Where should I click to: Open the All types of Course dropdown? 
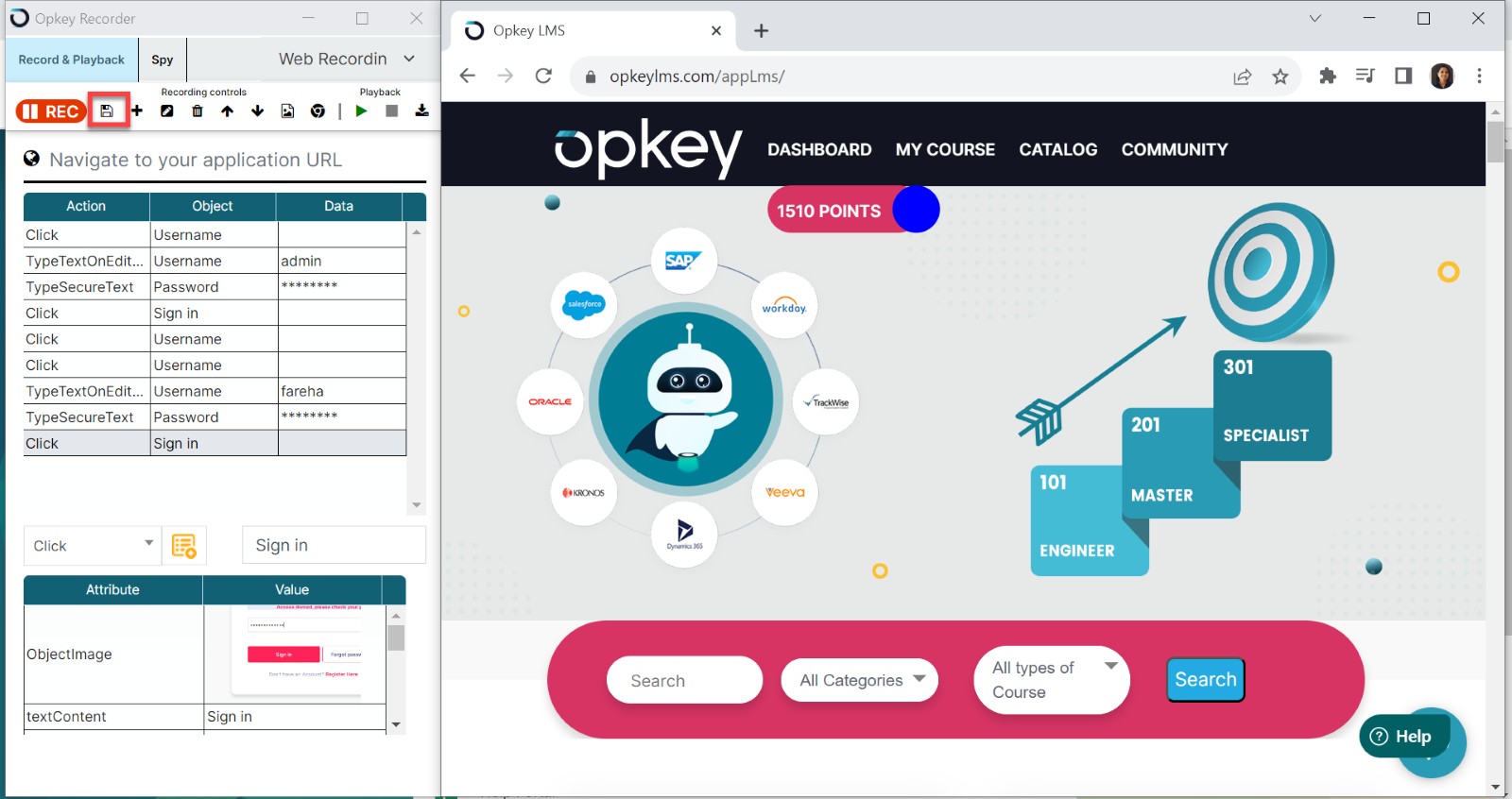click(1052, 680)
